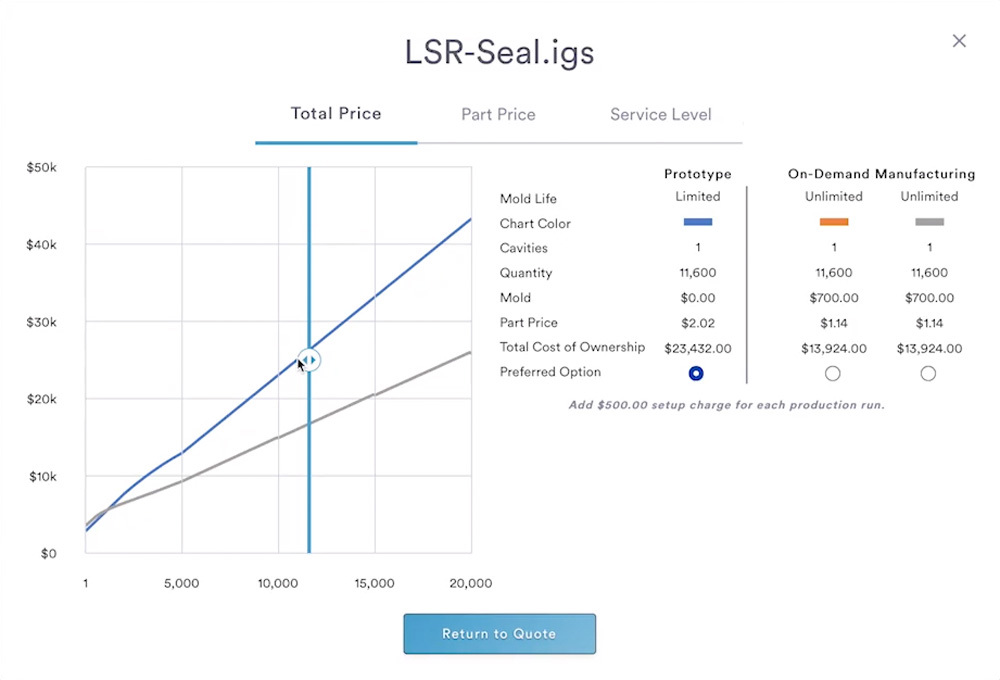Click the blue Prototype chart color swatch
Viewport: 1000px width, 680px height.
pos(697,222)
